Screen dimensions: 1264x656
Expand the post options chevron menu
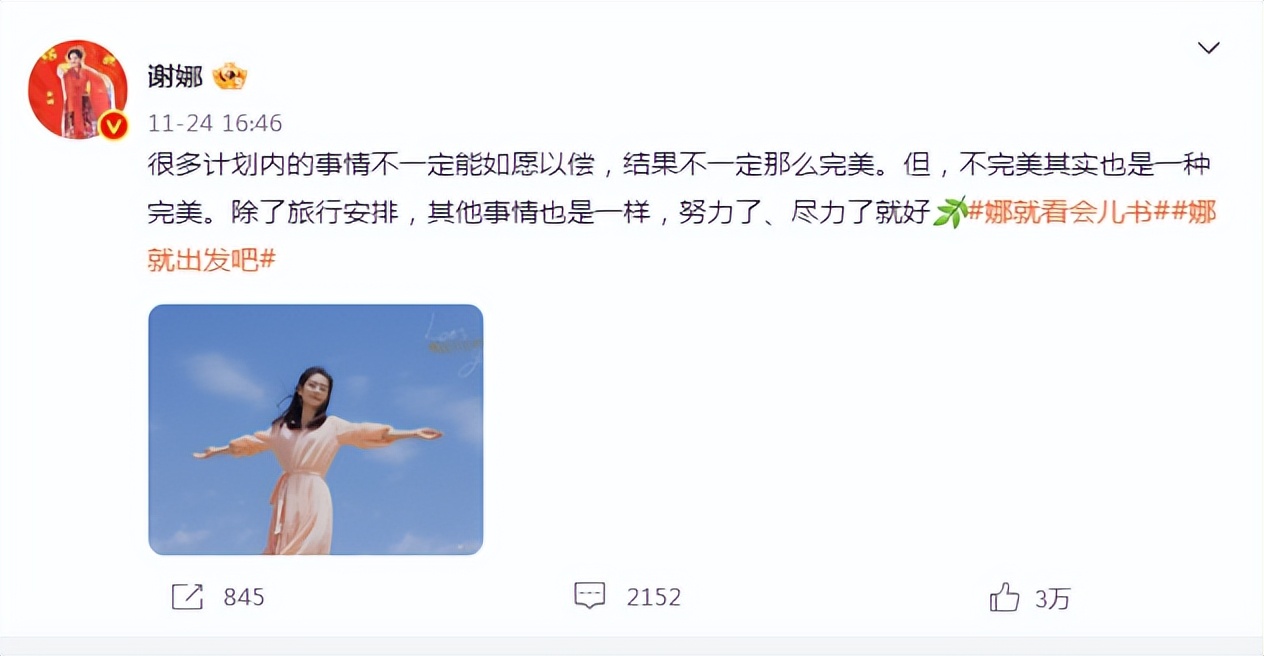1209,48
